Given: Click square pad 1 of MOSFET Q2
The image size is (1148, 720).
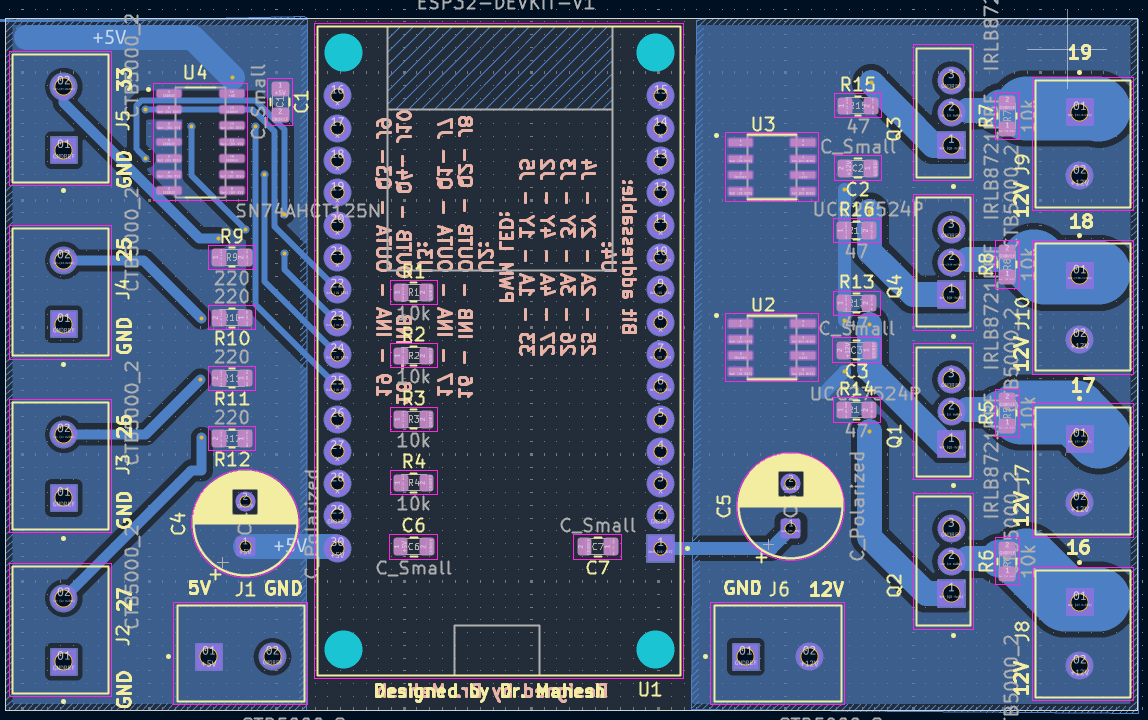Looking at the screenshot, I should click(951, 593).
